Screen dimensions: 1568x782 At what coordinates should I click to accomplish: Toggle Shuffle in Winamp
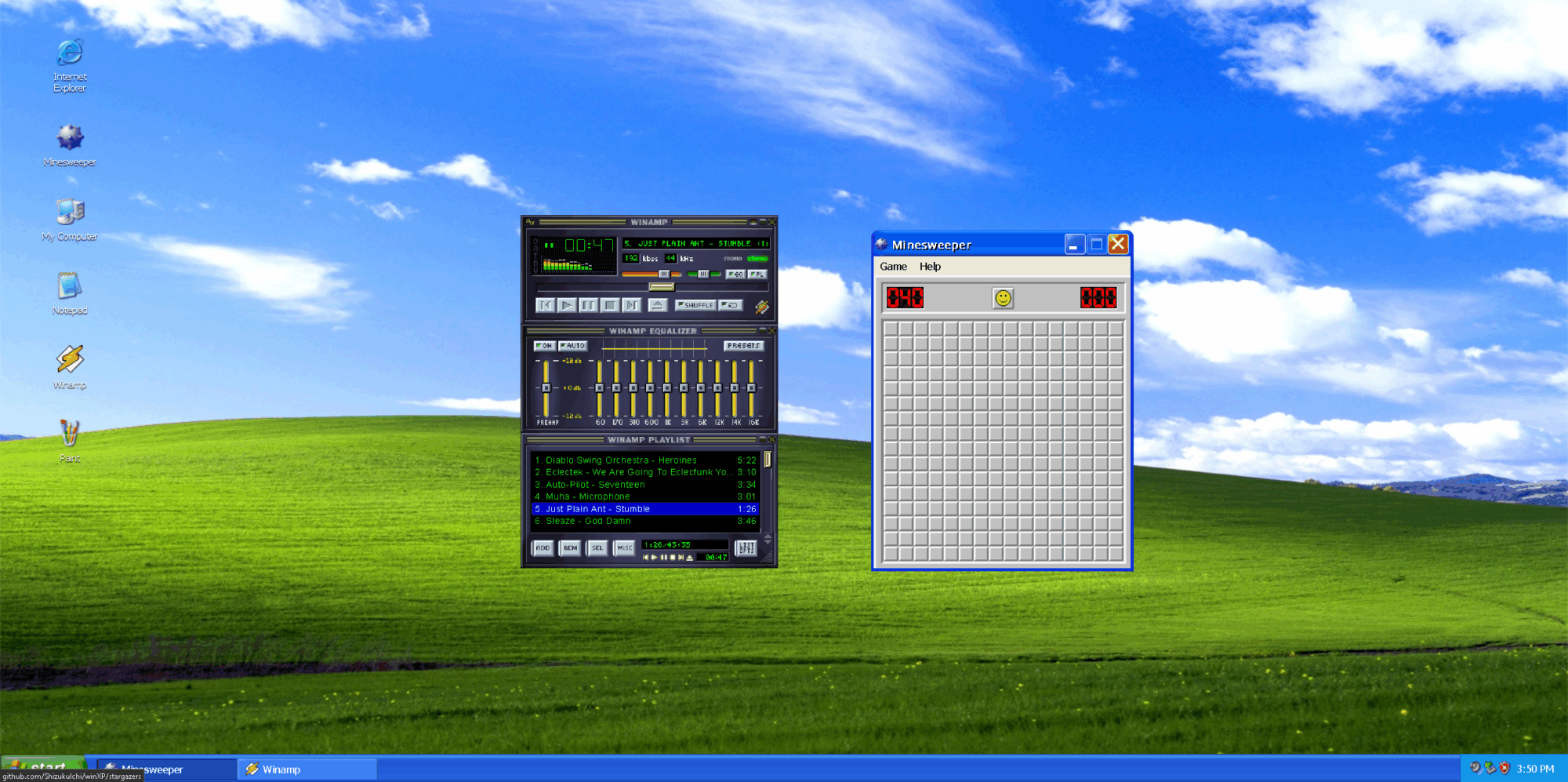coord(695,305)
